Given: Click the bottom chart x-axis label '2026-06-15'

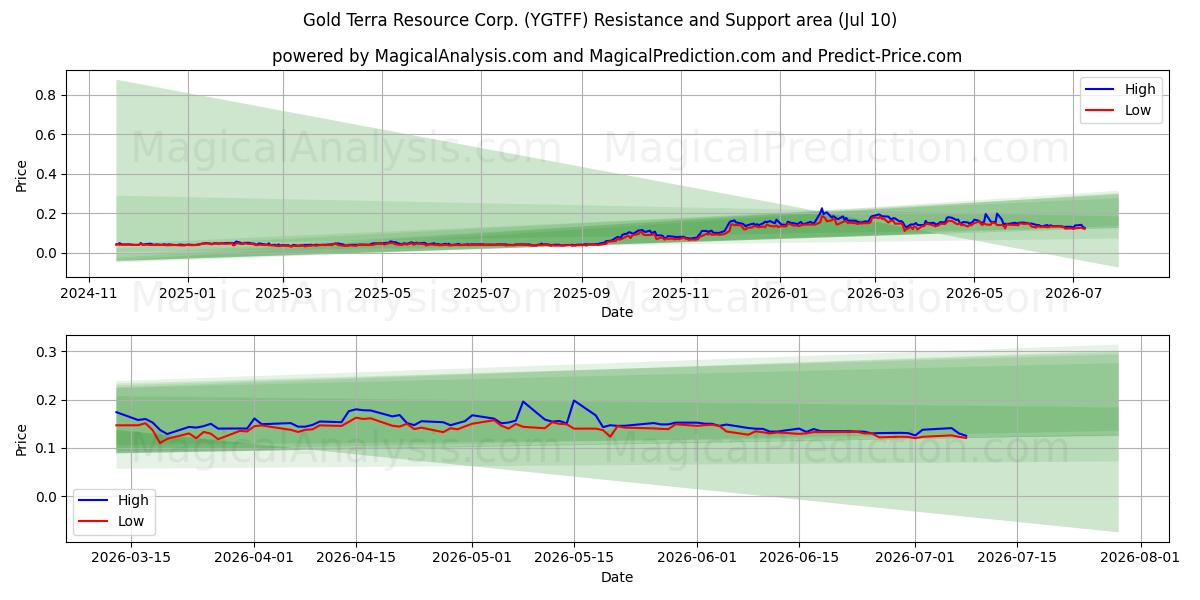Looking at the screenshot, I should [x=799, y=558].
